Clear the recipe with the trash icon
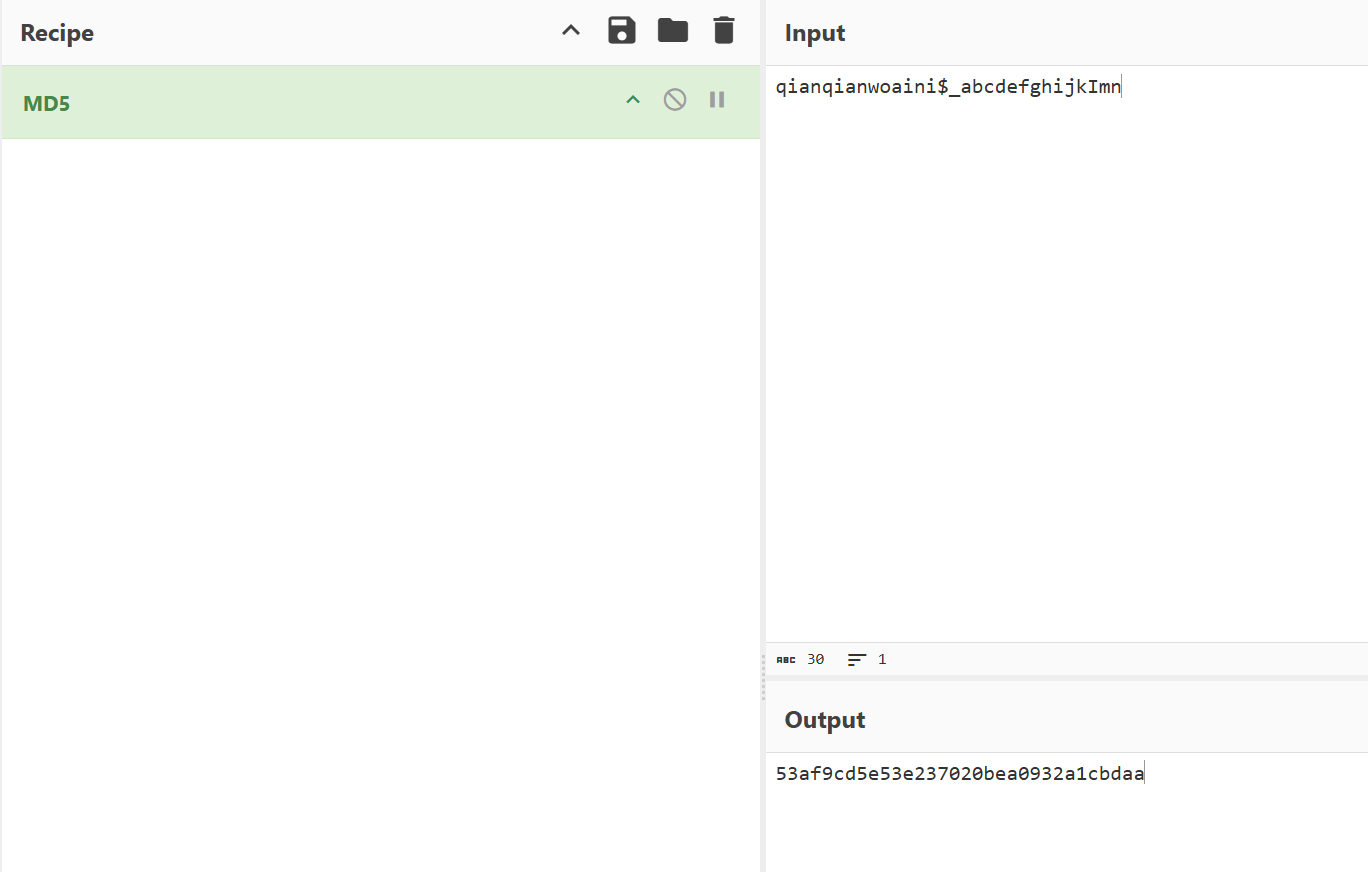Image resolution: width=1368 pixels, height=872 pixels. click(x=724, y=31)
